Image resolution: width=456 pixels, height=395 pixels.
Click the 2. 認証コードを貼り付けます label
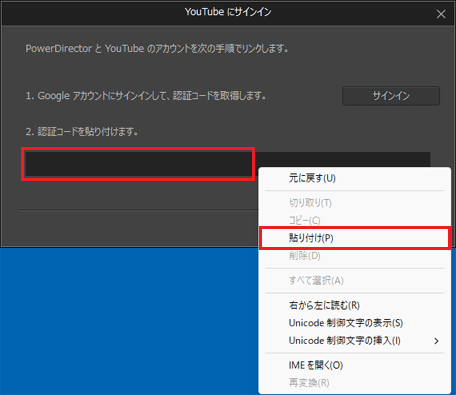pyautogui.click(x=82, y=132)
